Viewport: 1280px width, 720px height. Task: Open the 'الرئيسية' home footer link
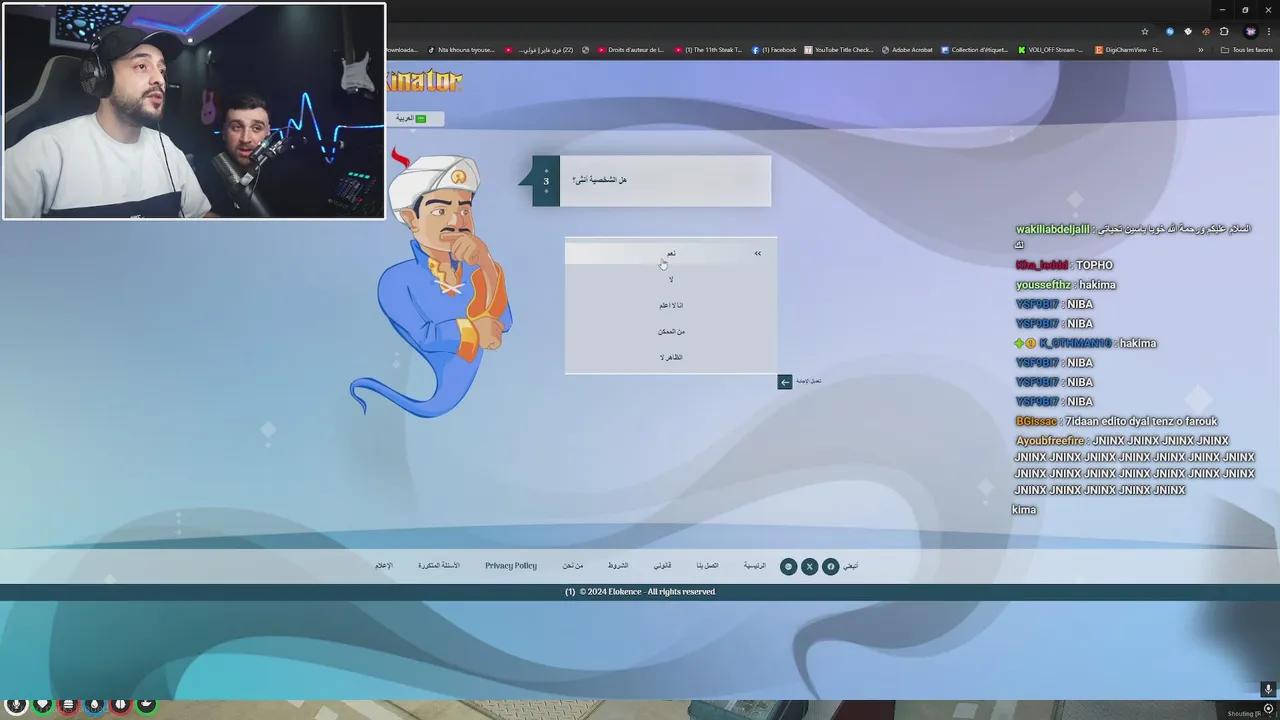click(754, 566)
